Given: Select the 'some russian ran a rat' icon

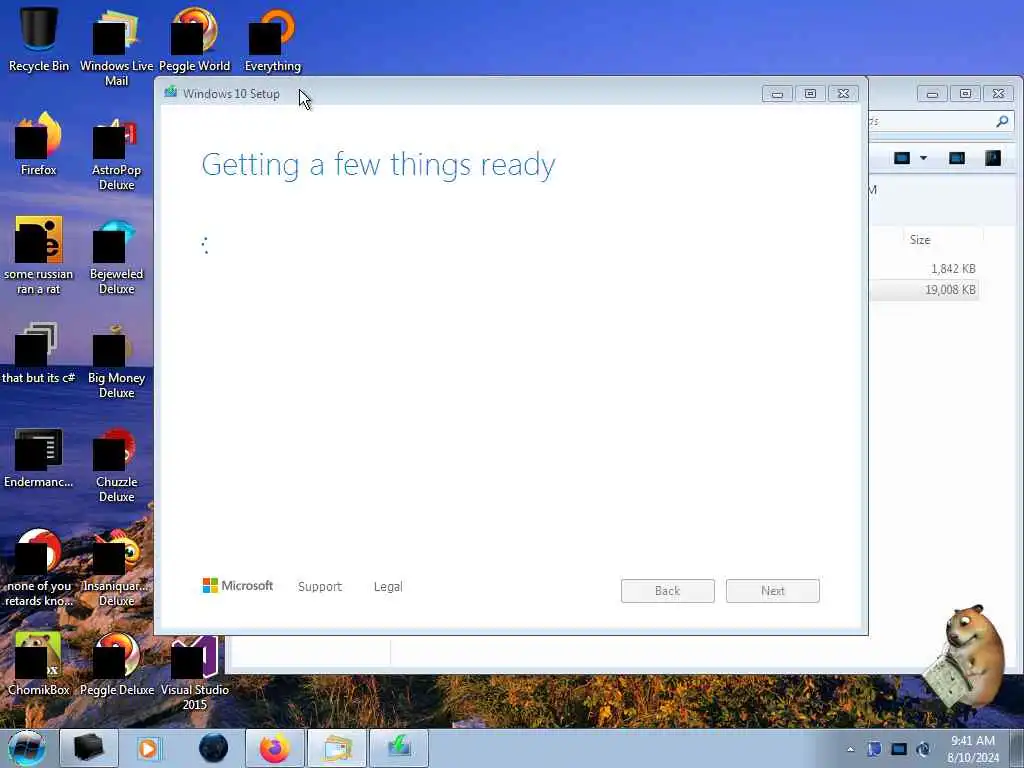Looking at the screenshot, I should tap(39, 256).
